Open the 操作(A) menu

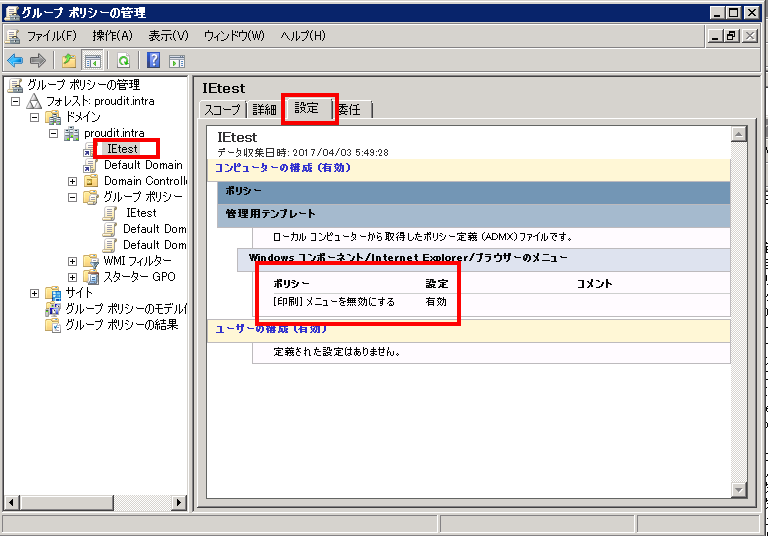tap(112, 36)
